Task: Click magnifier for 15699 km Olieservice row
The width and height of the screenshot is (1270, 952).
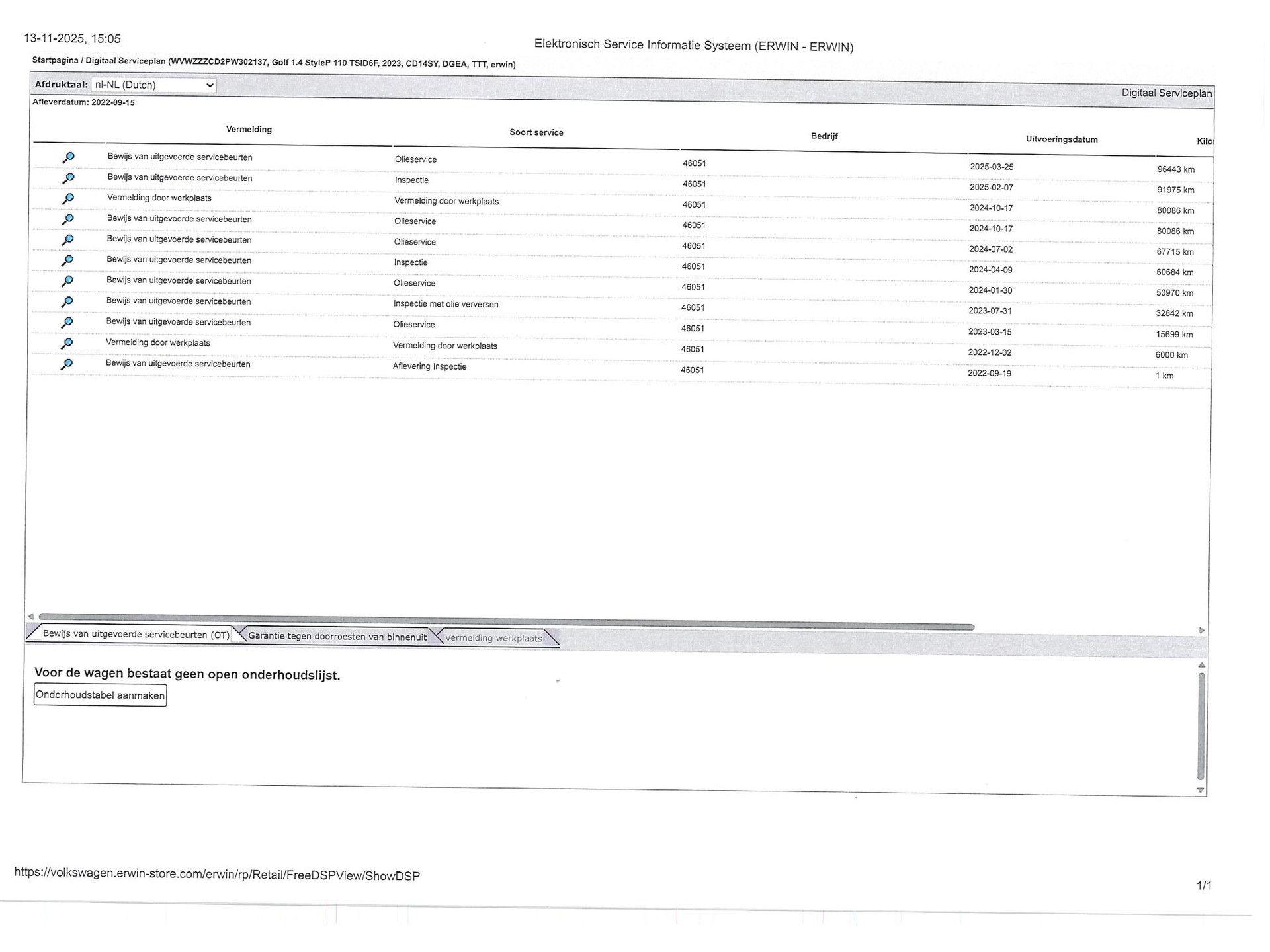Action: click(67, 323)
